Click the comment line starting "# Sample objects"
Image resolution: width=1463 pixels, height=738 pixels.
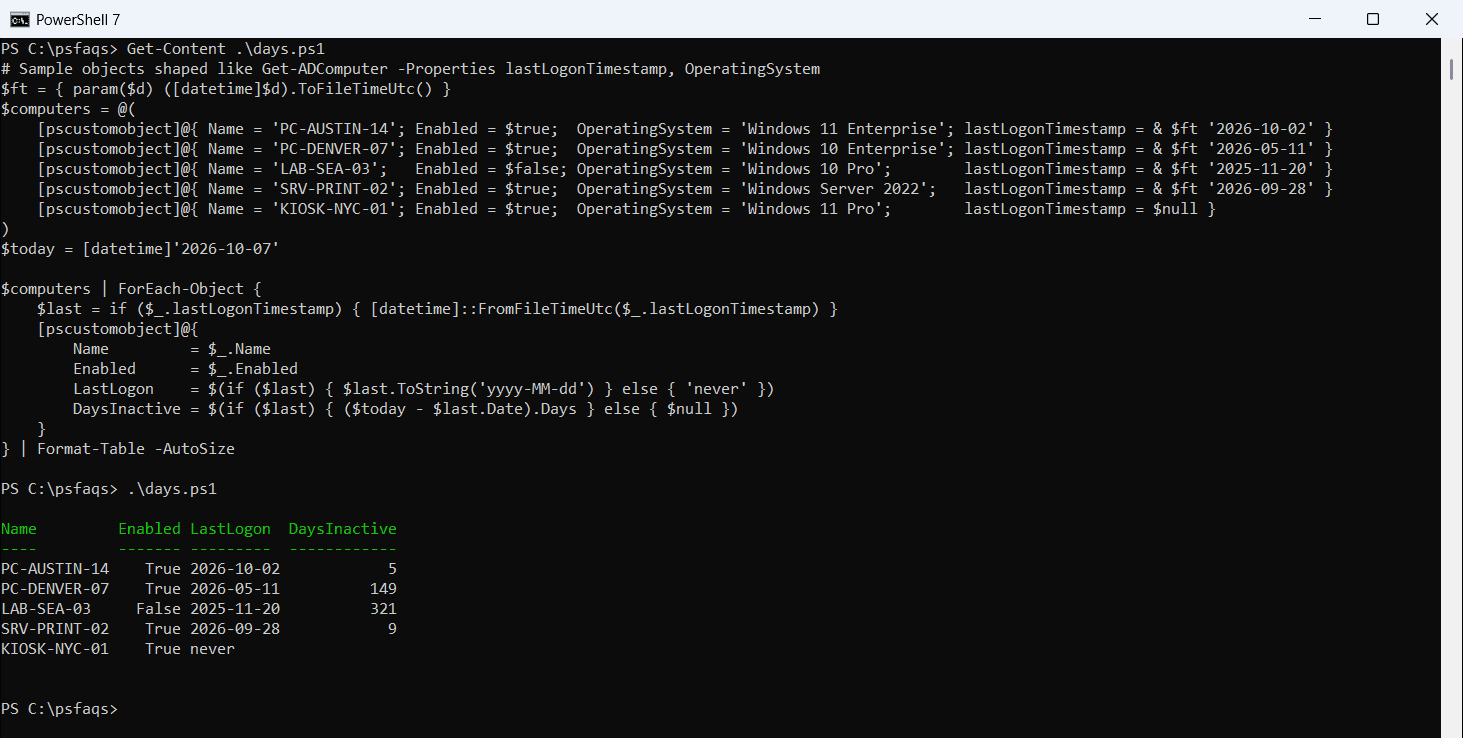(x=410, y=69)
